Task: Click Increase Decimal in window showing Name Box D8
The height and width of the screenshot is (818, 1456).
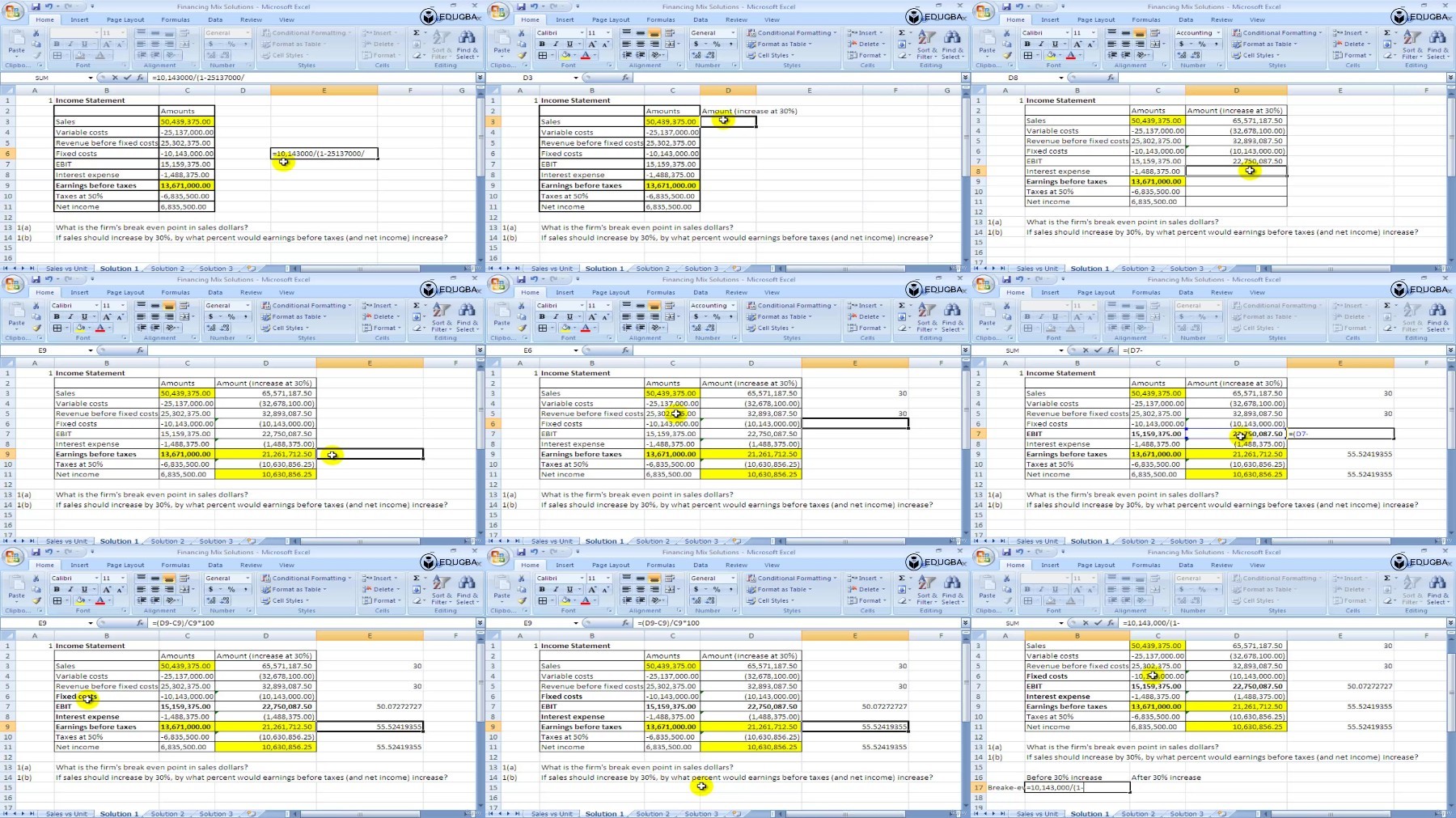Action: tap(1182, 56)
